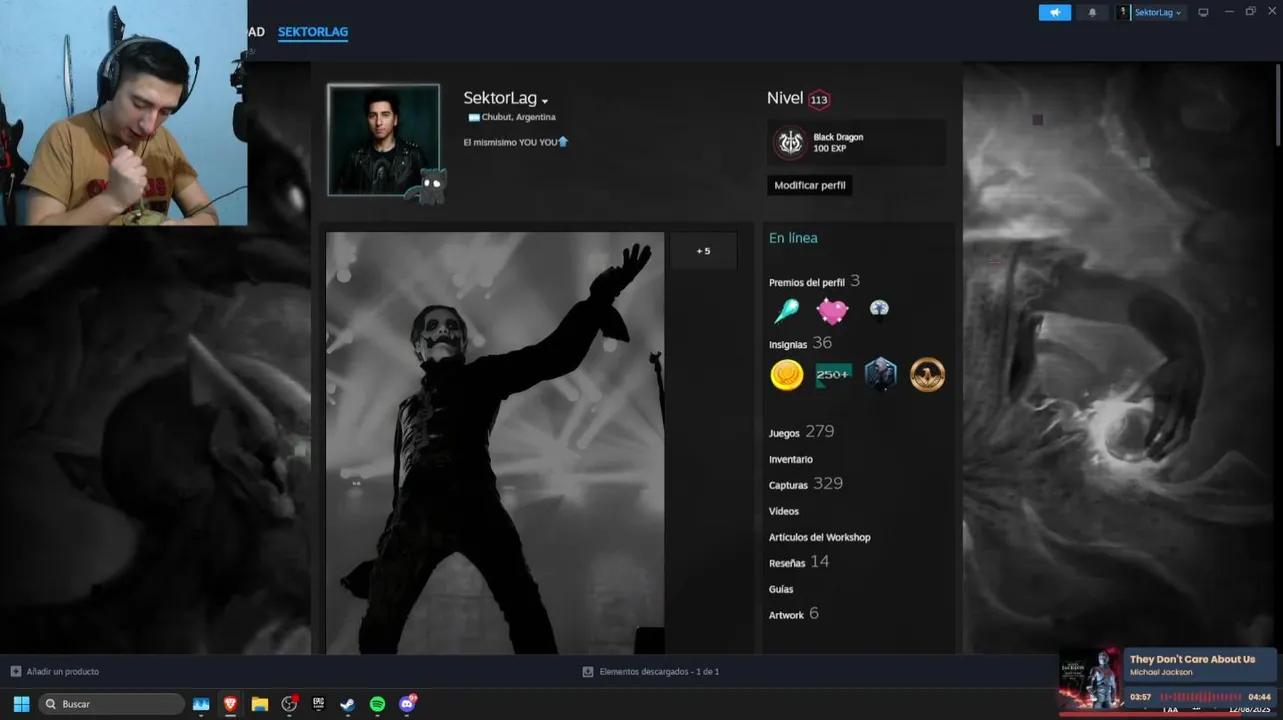Open Spotify from the taskbar
Viewport: 1283px width, 720px height.
tap(377, 704)
